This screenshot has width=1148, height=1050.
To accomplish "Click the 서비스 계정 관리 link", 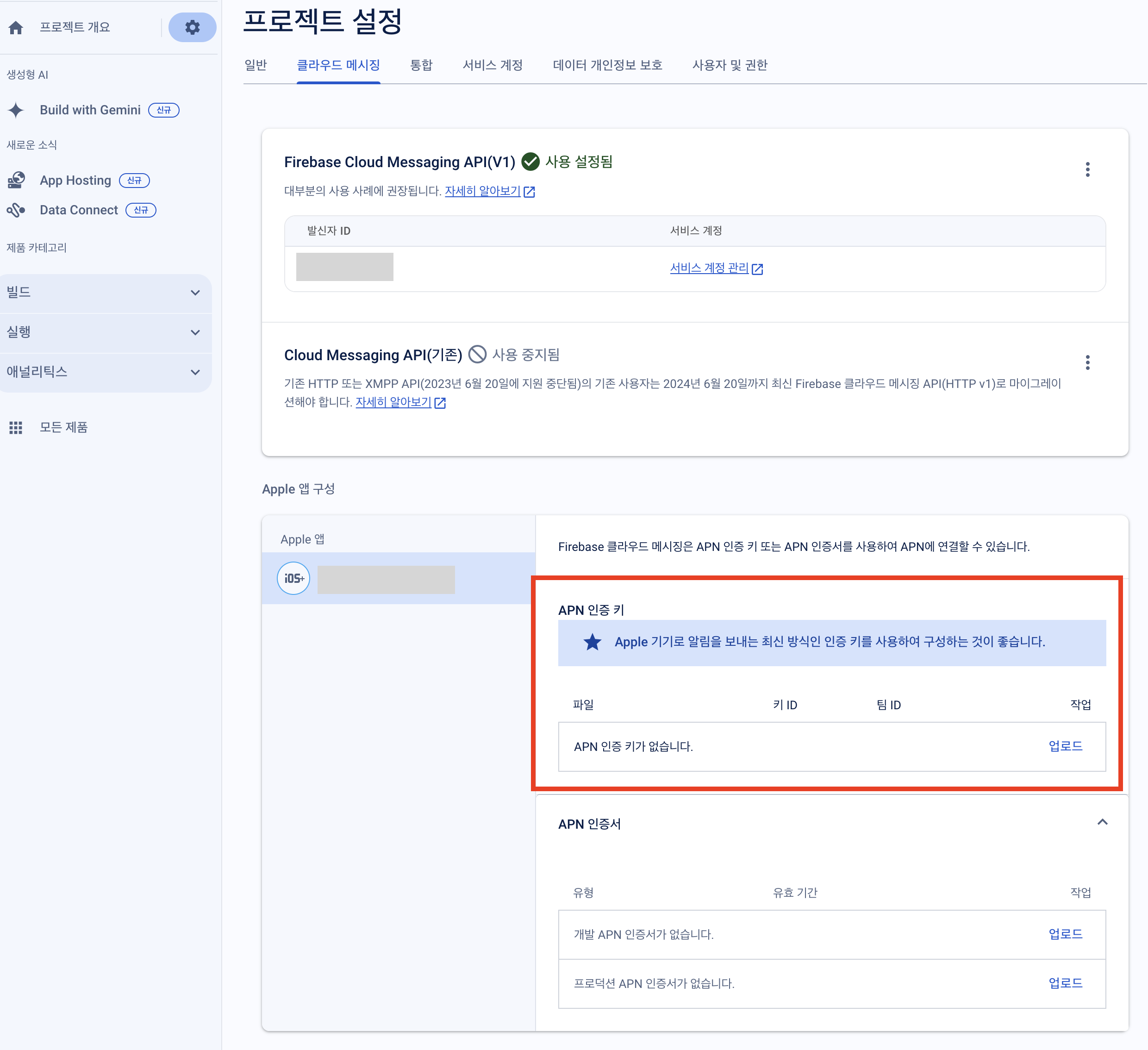I will coord(710,268).
